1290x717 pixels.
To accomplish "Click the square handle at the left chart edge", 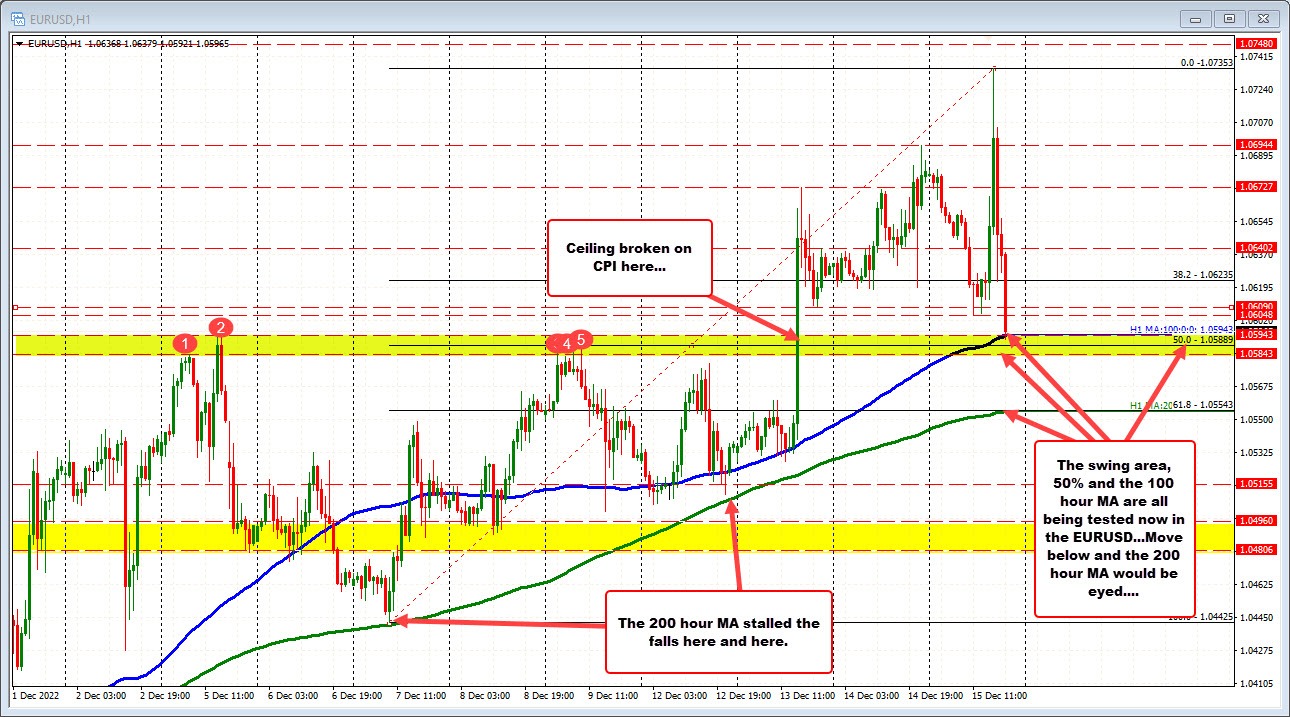I will point(15,307).
